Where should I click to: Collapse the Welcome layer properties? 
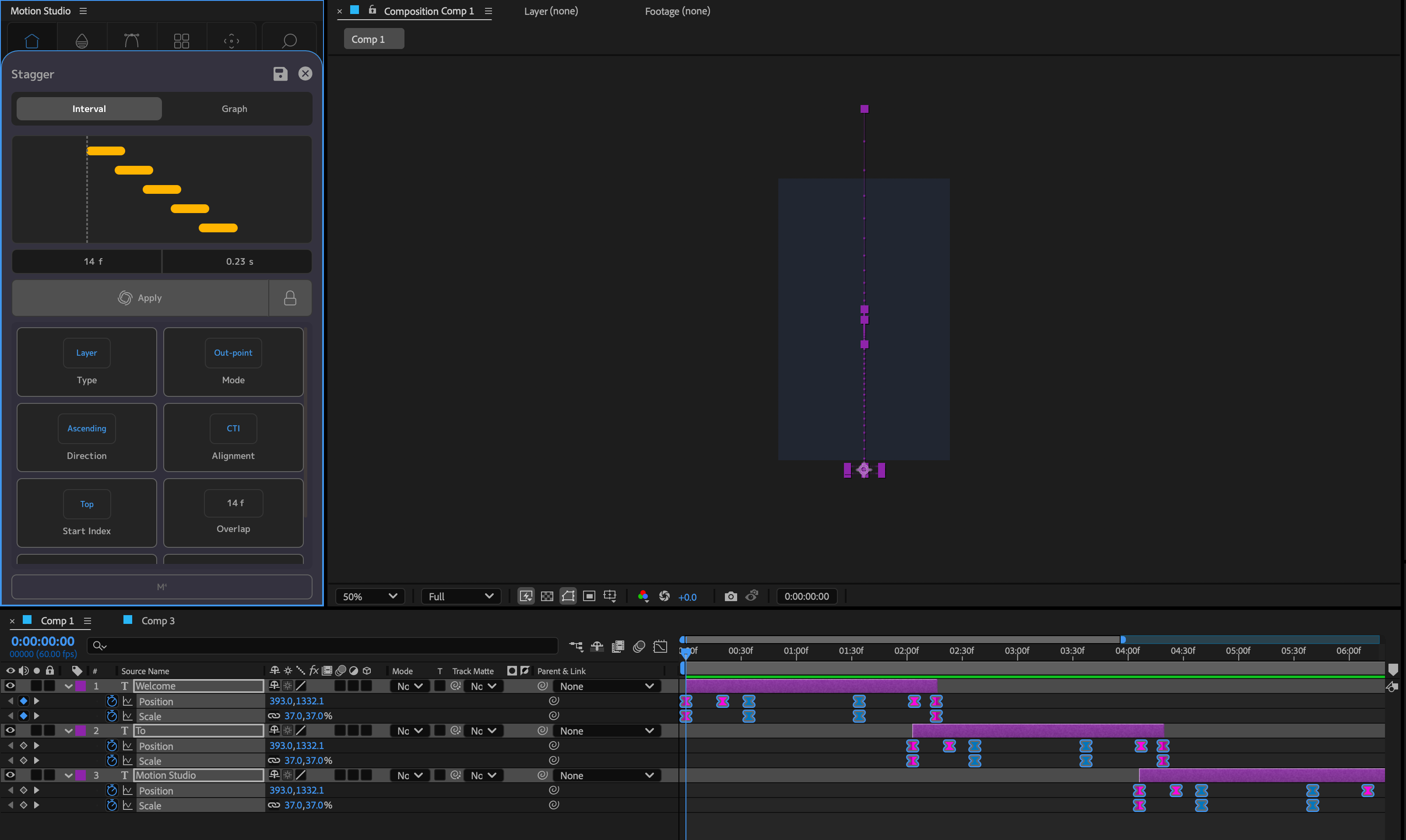coord(69,686)
